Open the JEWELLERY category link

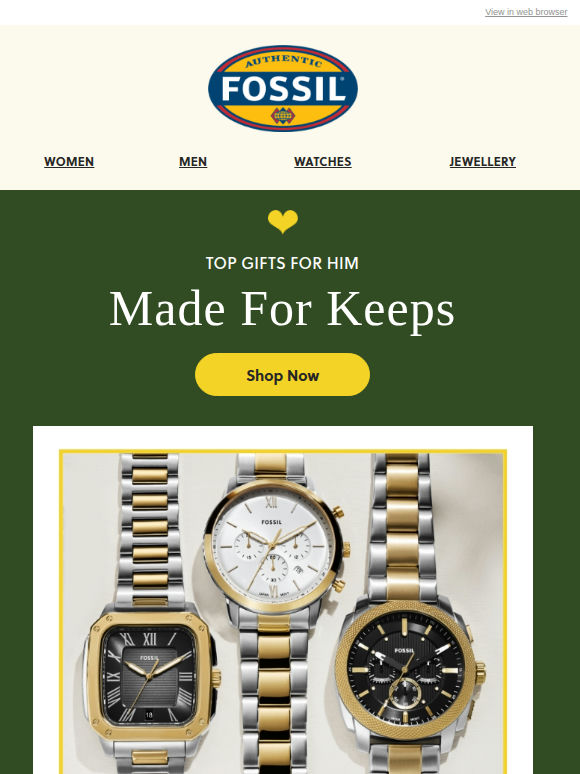point(482,161)
